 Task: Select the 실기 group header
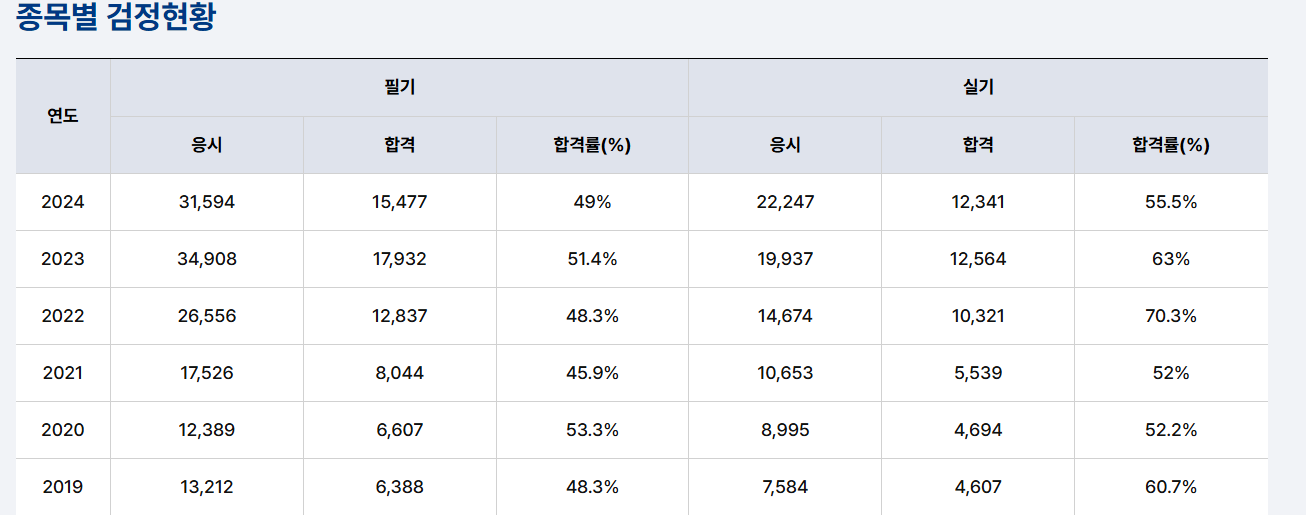pyautogui.click(x=978, y=88)
